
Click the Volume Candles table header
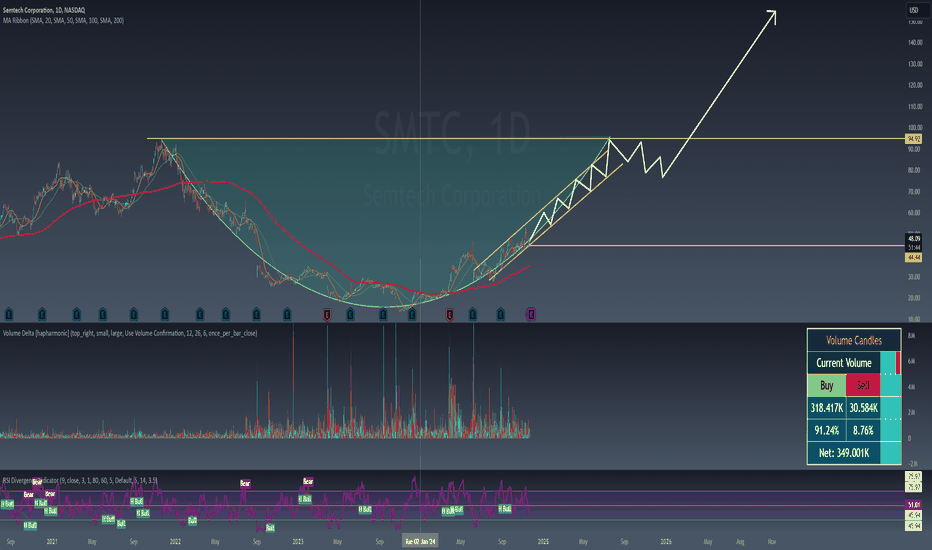[854, 340]
